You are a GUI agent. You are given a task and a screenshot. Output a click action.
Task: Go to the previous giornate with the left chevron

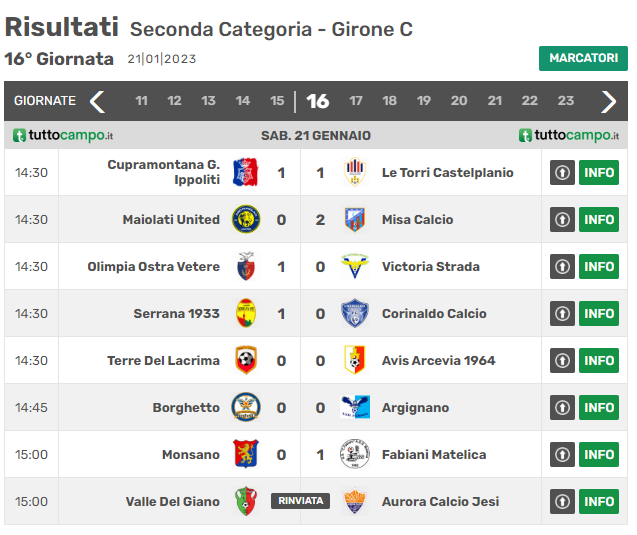tap(98, 101)
